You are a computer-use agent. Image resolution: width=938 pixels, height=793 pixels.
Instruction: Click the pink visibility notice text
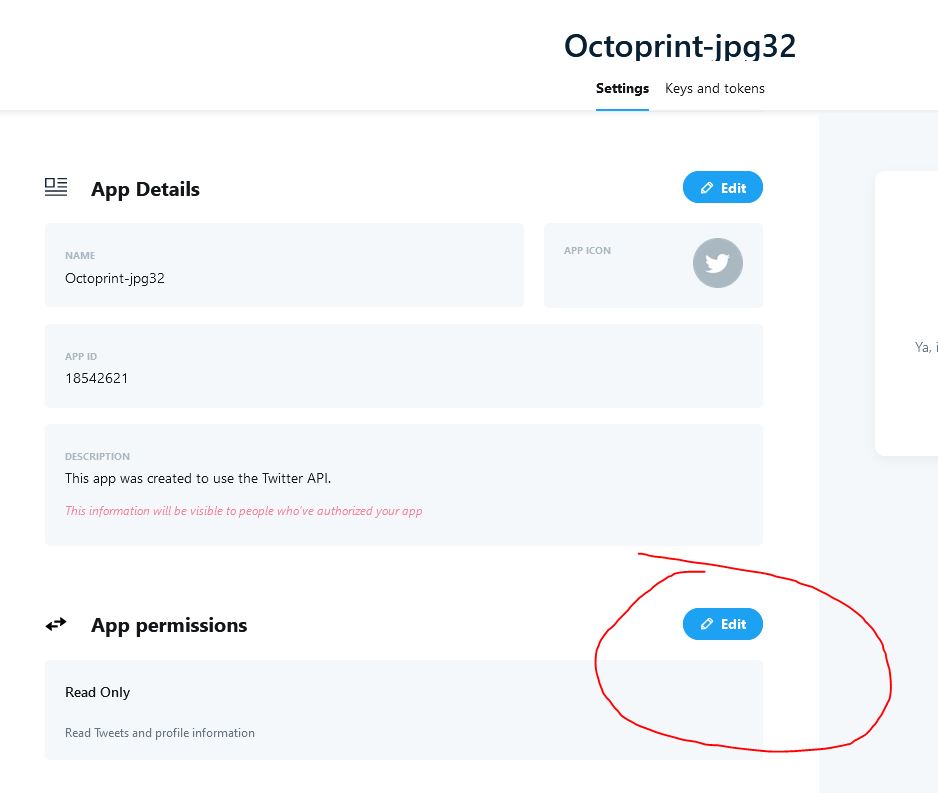(x=243, y=511)
